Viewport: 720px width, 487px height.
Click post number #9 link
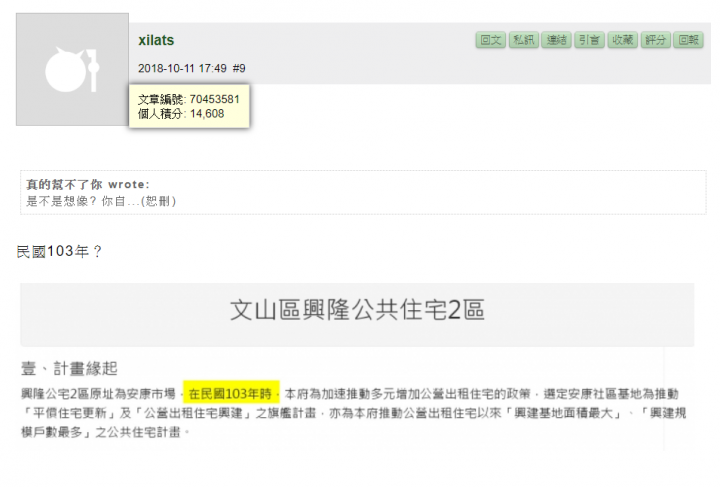click(239, 68)
